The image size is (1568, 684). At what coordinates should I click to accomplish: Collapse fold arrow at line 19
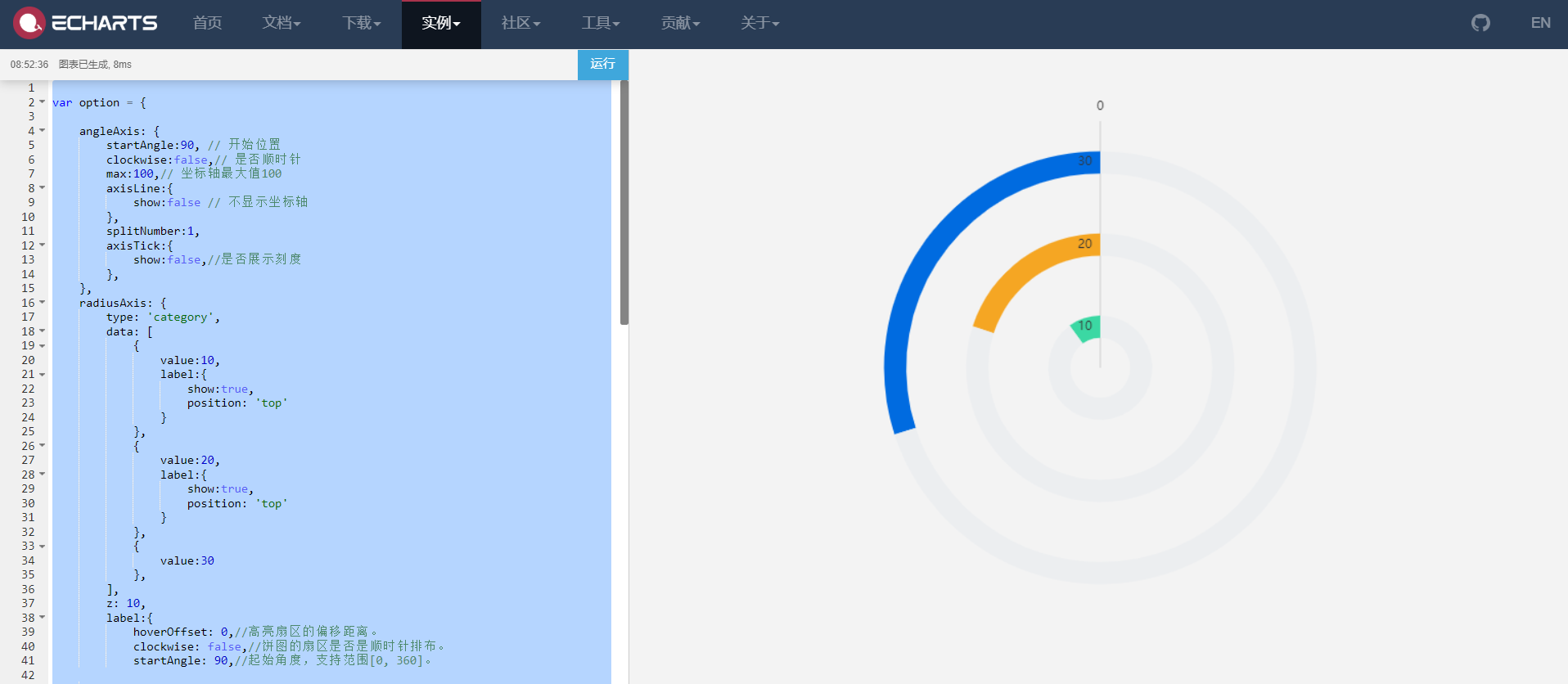[x=43, y=345]
